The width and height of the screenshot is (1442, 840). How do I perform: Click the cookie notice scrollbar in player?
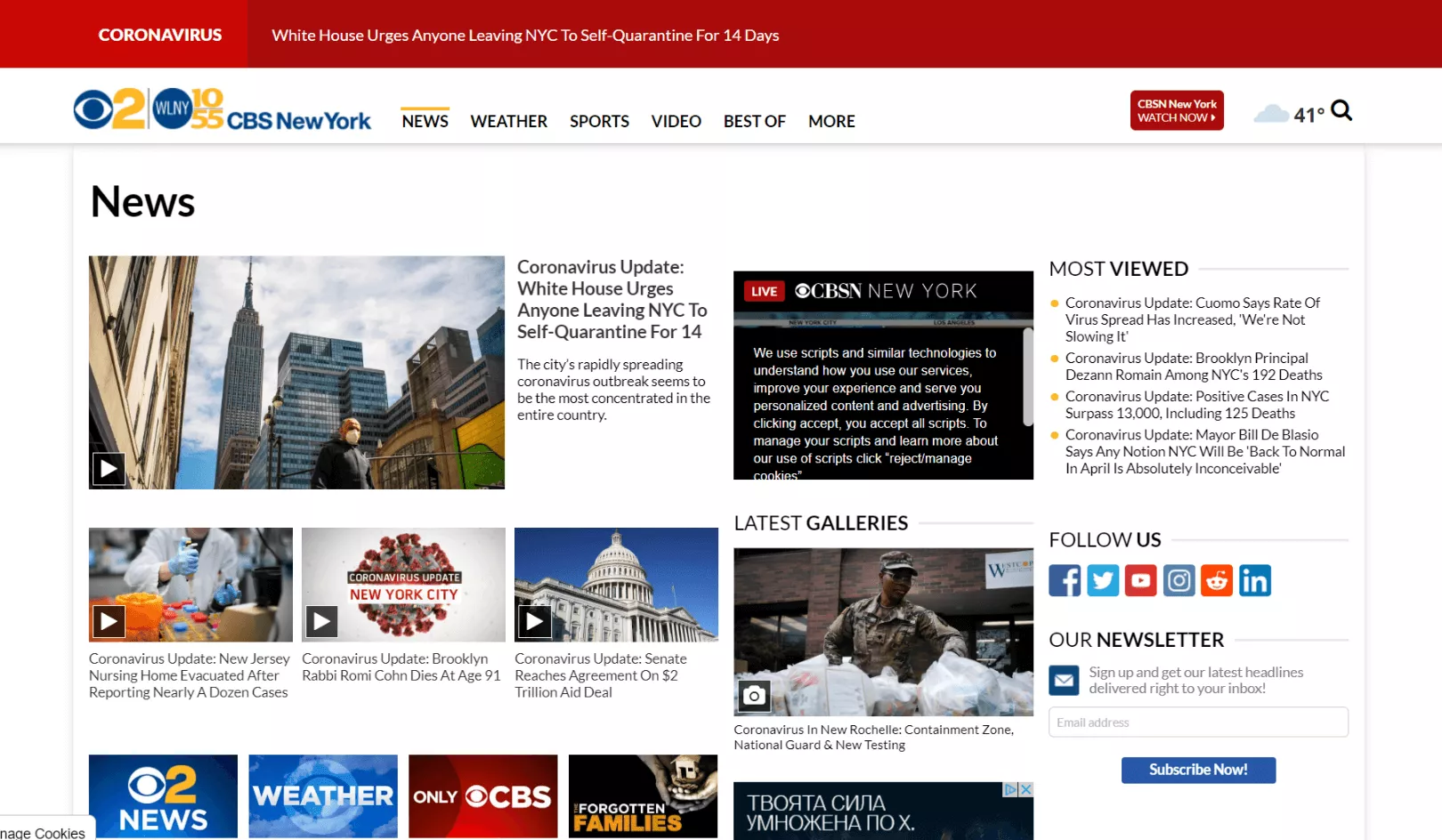click(x=1028, y=377)
